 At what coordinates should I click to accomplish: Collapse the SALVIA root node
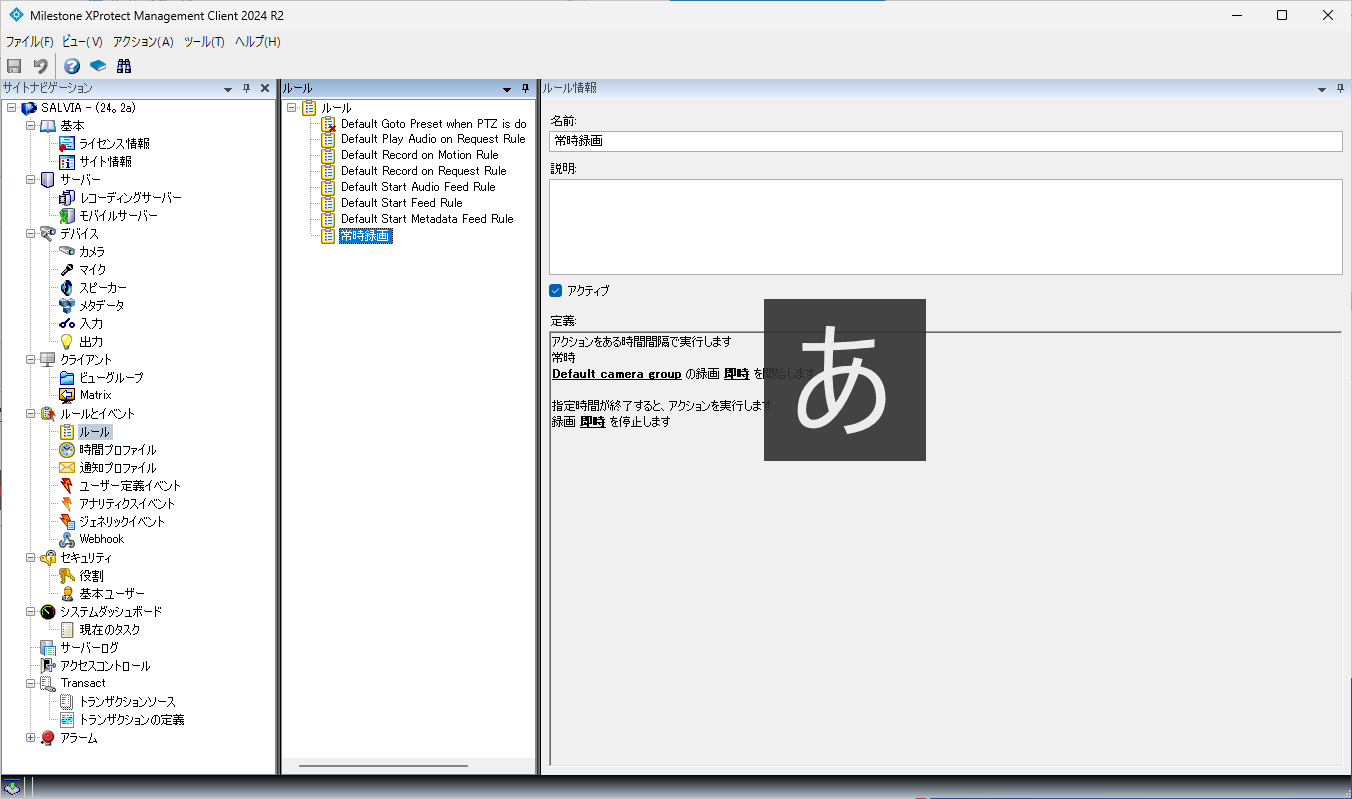(x=11, y=108)
